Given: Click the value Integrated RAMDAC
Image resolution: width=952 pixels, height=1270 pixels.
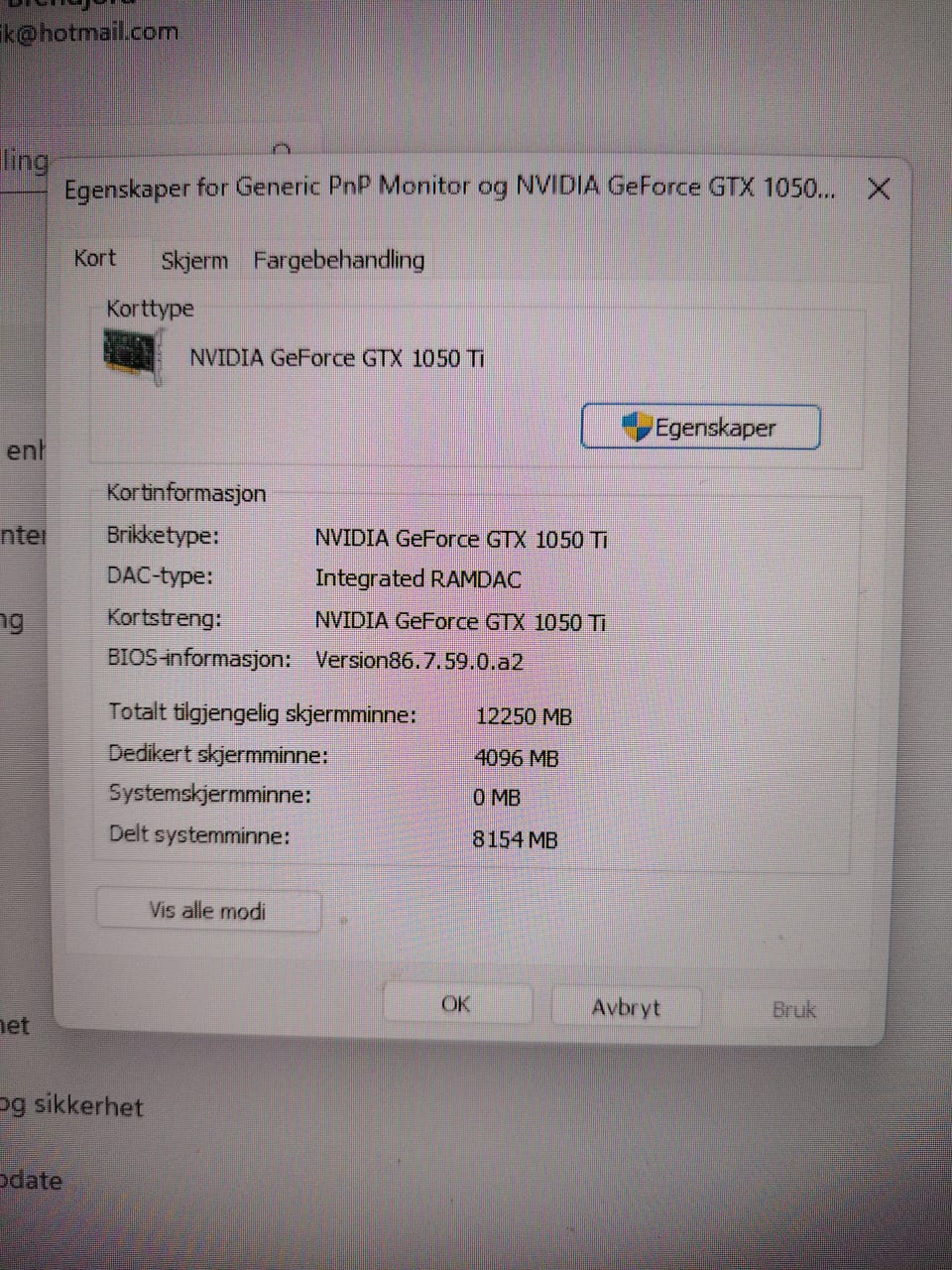Looking at the screenshot, I should coord(417,578).
